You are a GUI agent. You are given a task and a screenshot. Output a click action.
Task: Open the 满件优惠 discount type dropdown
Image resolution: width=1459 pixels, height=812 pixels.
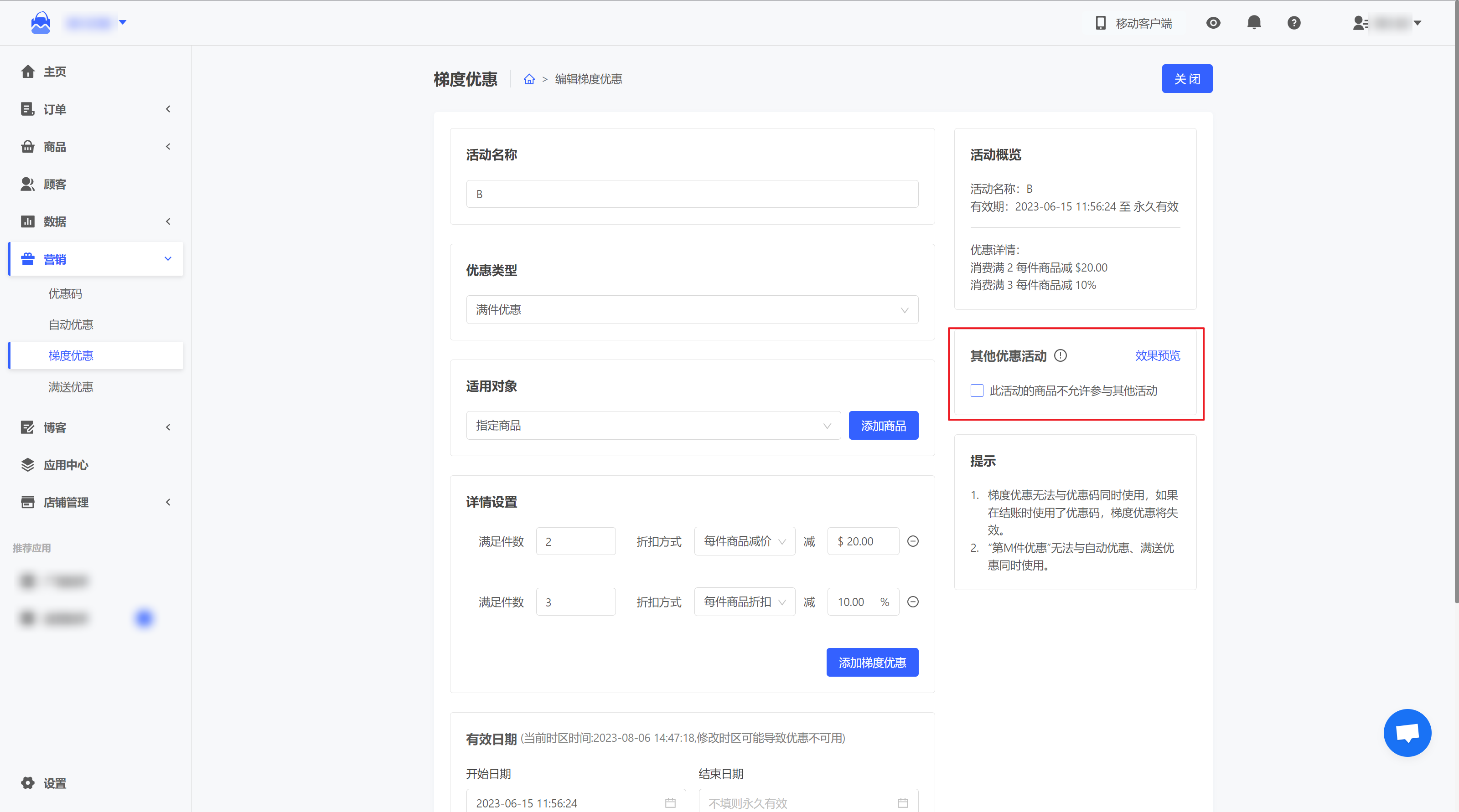[692, 309]
